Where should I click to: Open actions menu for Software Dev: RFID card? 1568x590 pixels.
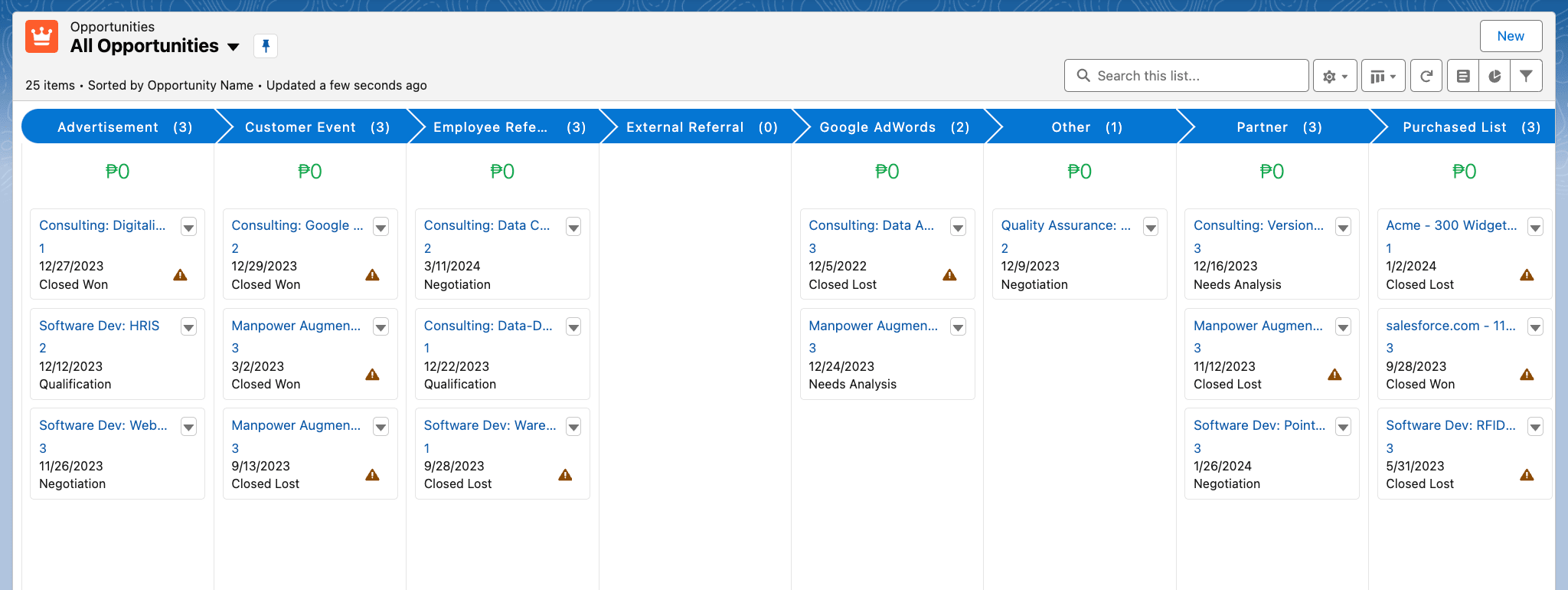[x=1535, y=427]
